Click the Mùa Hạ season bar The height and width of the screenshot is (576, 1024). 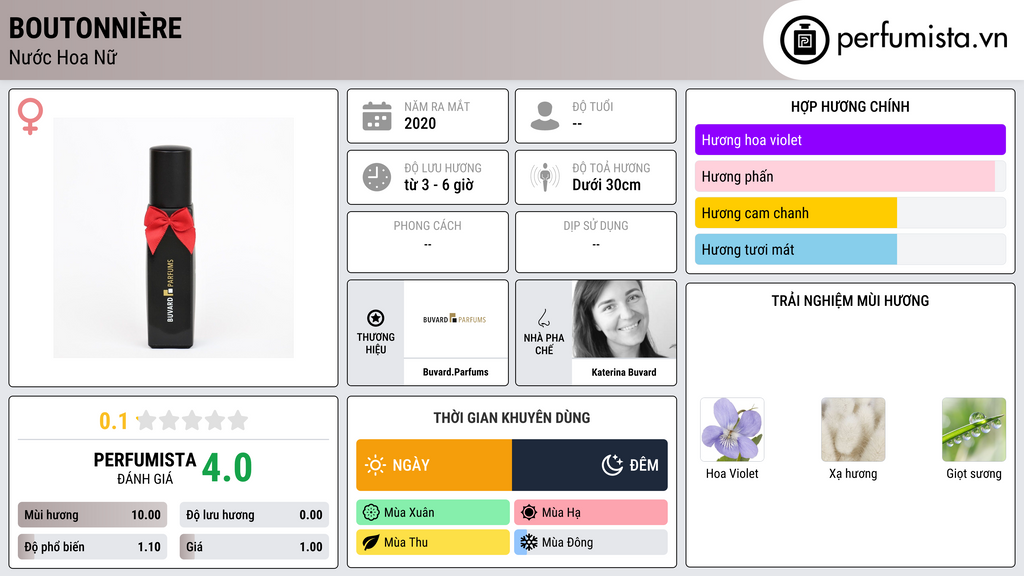pyautogui.click(x=591, y=513)
